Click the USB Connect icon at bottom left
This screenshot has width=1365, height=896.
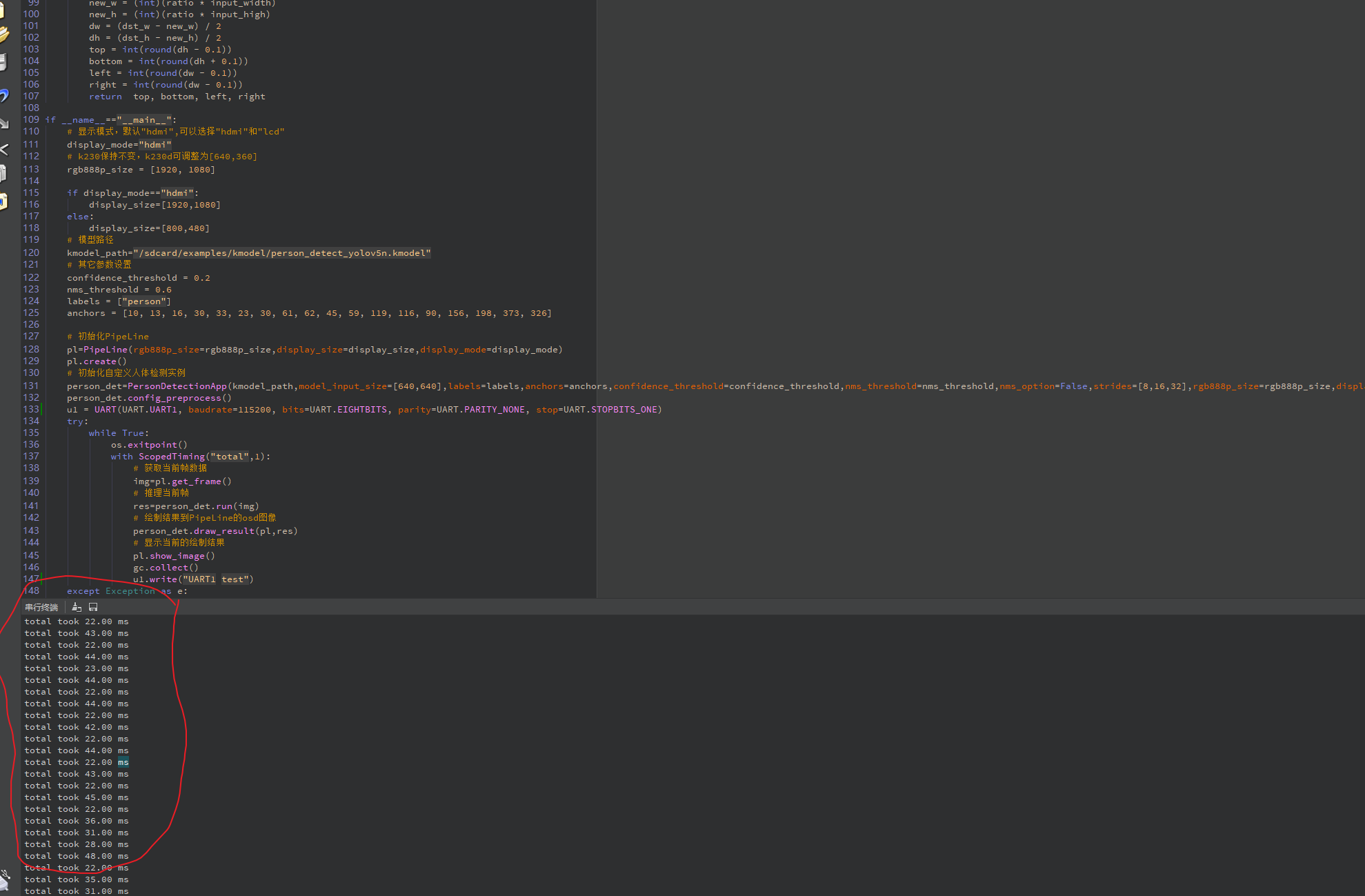pyautogui.click(x=4, y=879)
